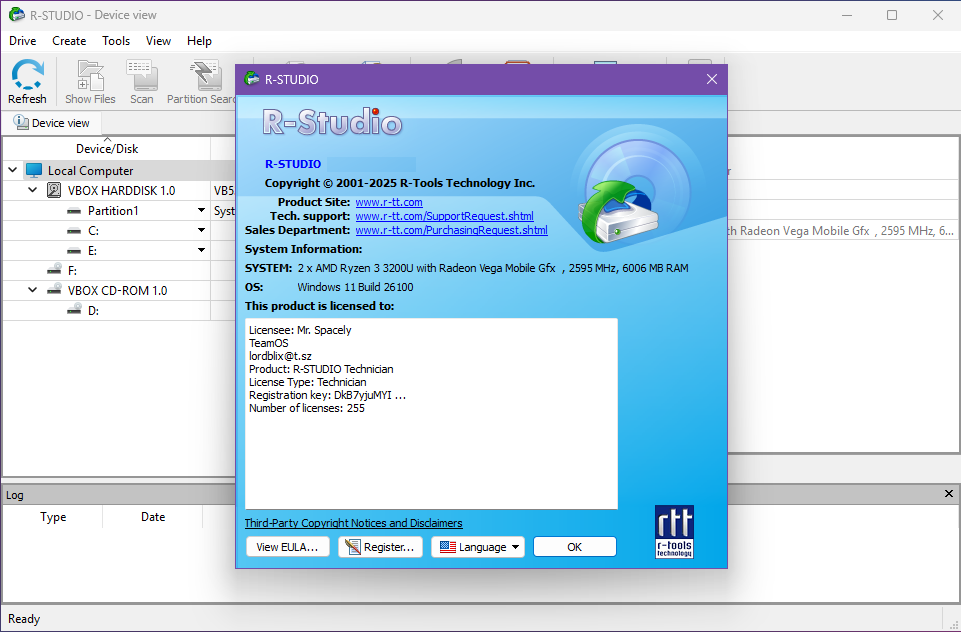Screen dimensions: 961x632
Task: Click the R-Studio title bar app icon in dialog
Action: [x=252, y=79]
